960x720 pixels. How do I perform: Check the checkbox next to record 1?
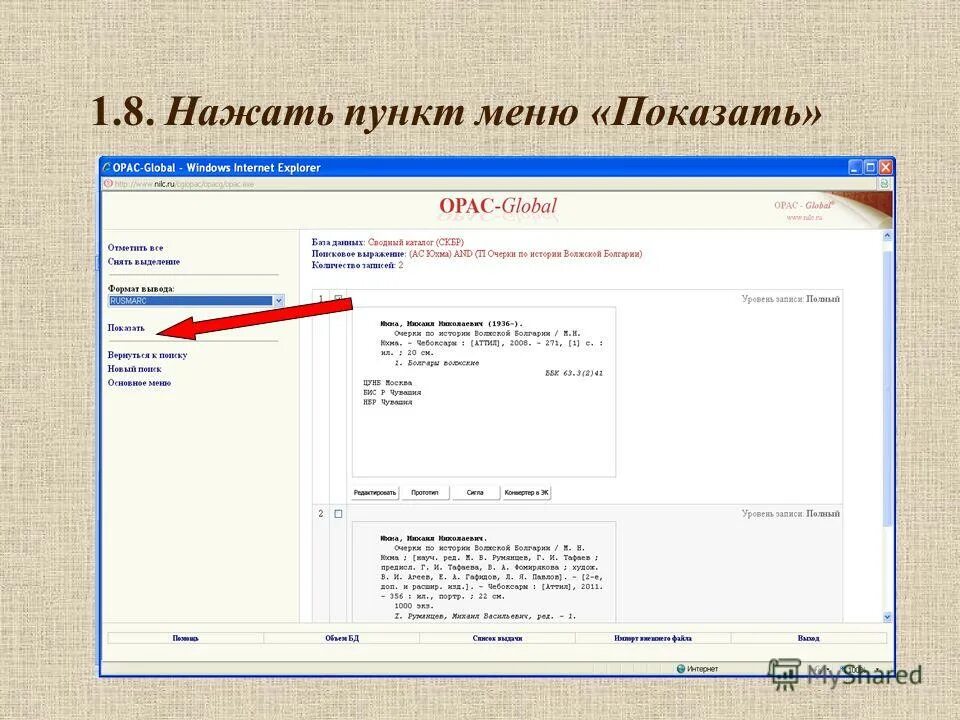pos(337,298)
